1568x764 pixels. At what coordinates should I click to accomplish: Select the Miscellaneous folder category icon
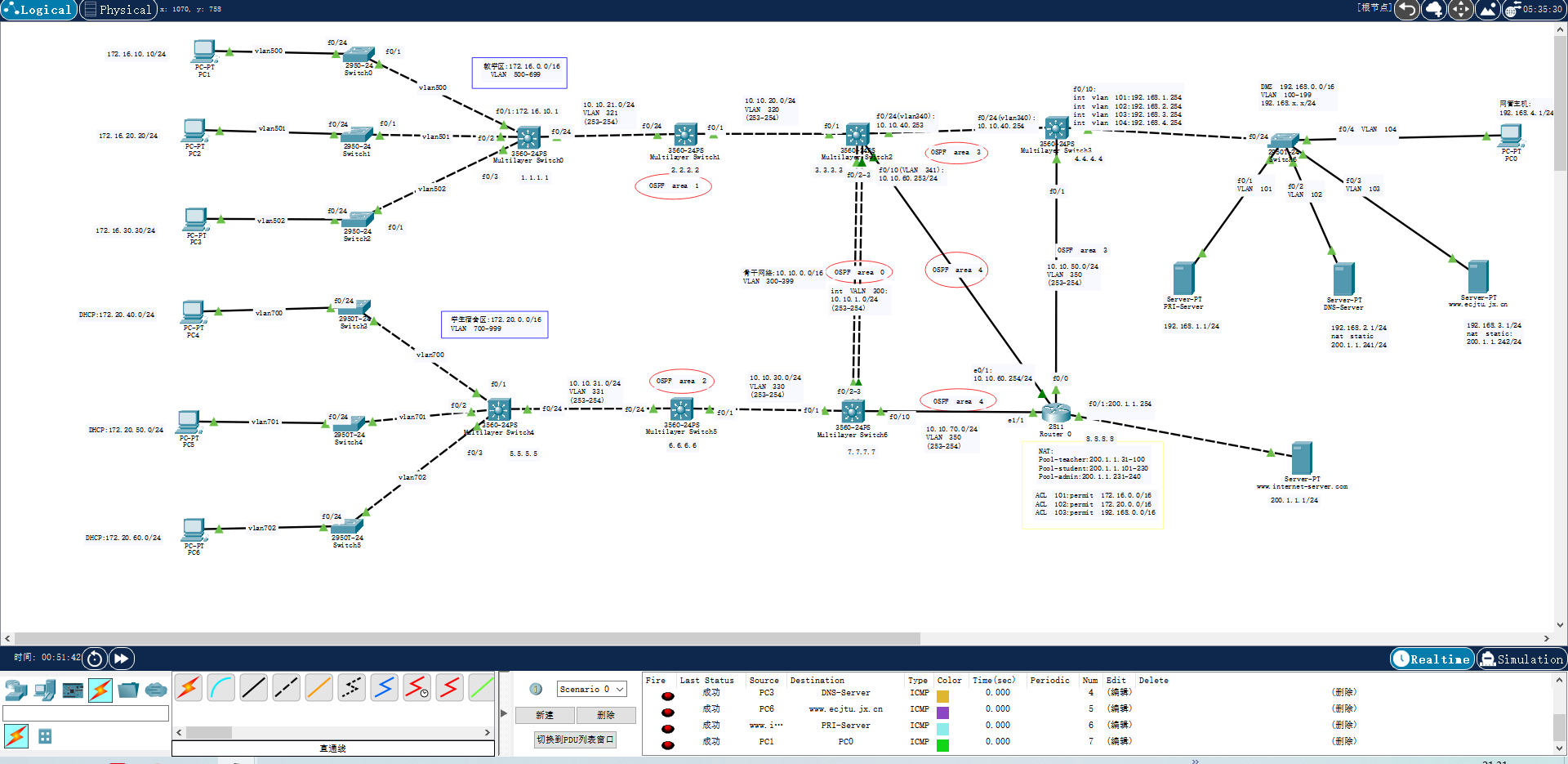(128, 690)
